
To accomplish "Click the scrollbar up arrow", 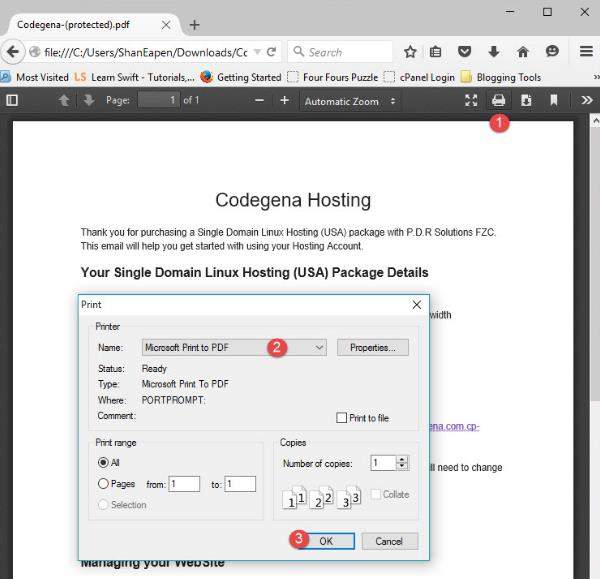I will point(595,121).
